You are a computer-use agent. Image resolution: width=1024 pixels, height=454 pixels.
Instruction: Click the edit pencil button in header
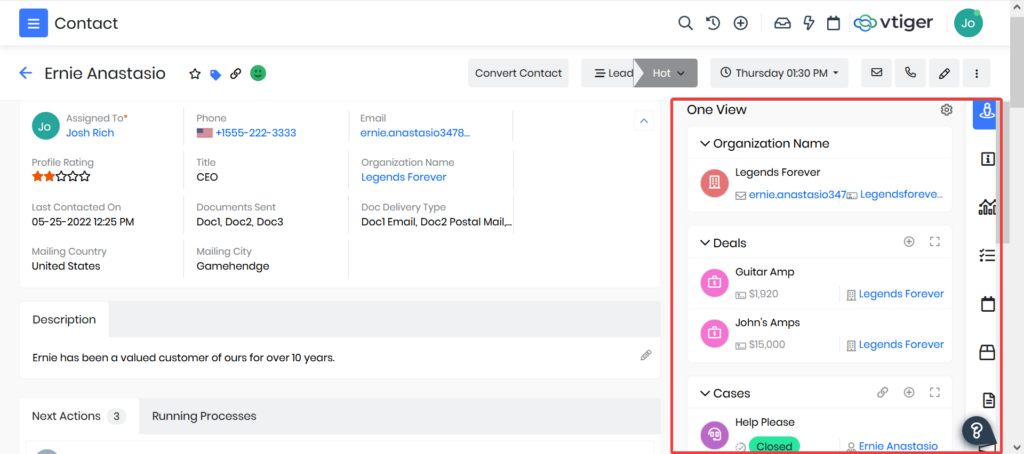pos(943,73)
